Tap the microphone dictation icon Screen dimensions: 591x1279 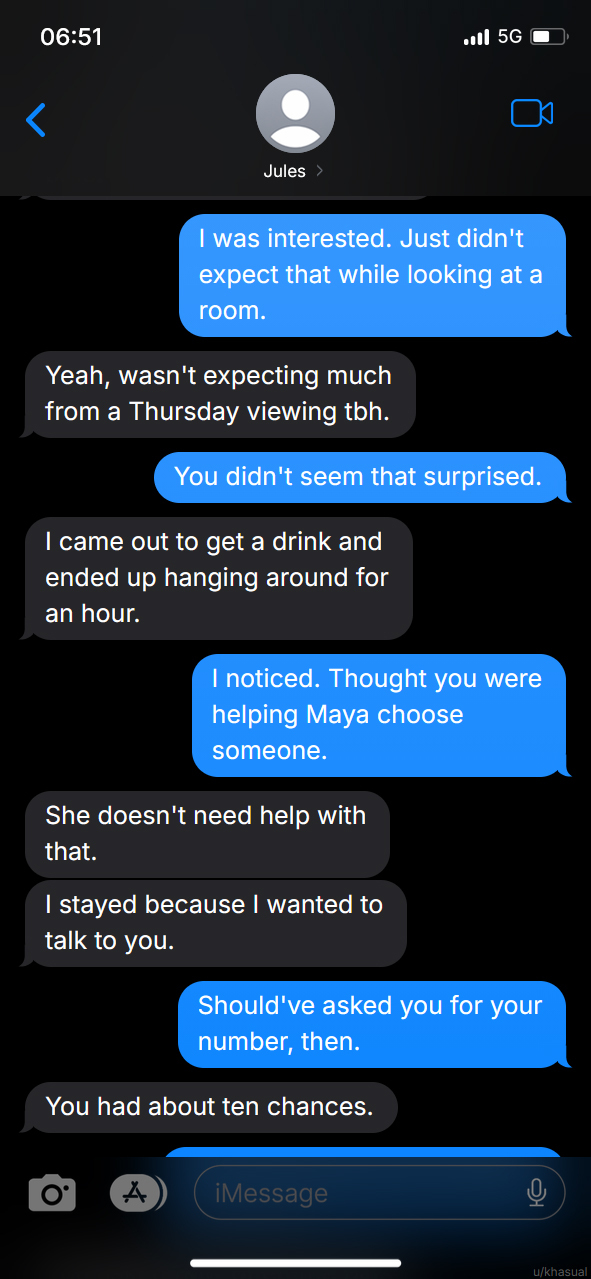coord(536,1192)
